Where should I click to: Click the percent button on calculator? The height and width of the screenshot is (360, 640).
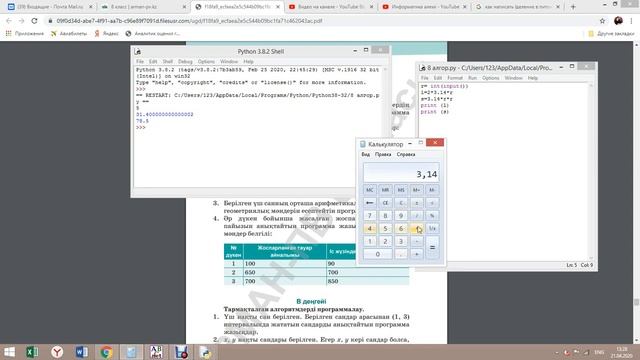[432, 216]
